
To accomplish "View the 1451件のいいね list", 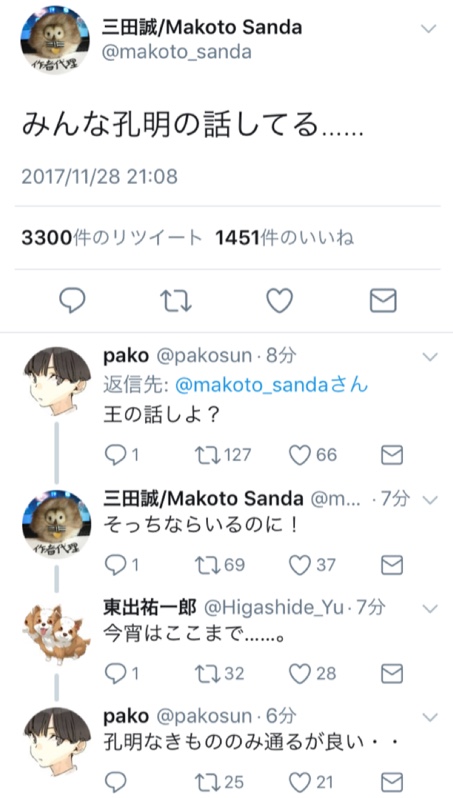I will click(x=285, y=238).
